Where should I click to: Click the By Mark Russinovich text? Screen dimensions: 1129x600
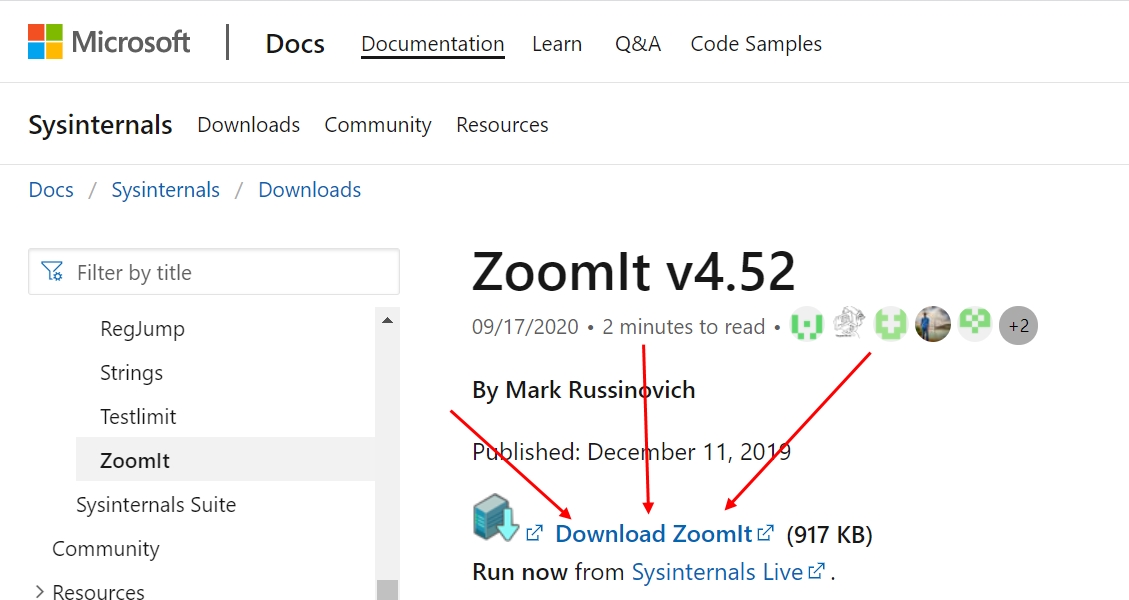pyautogui.click(x=584, y=390)
